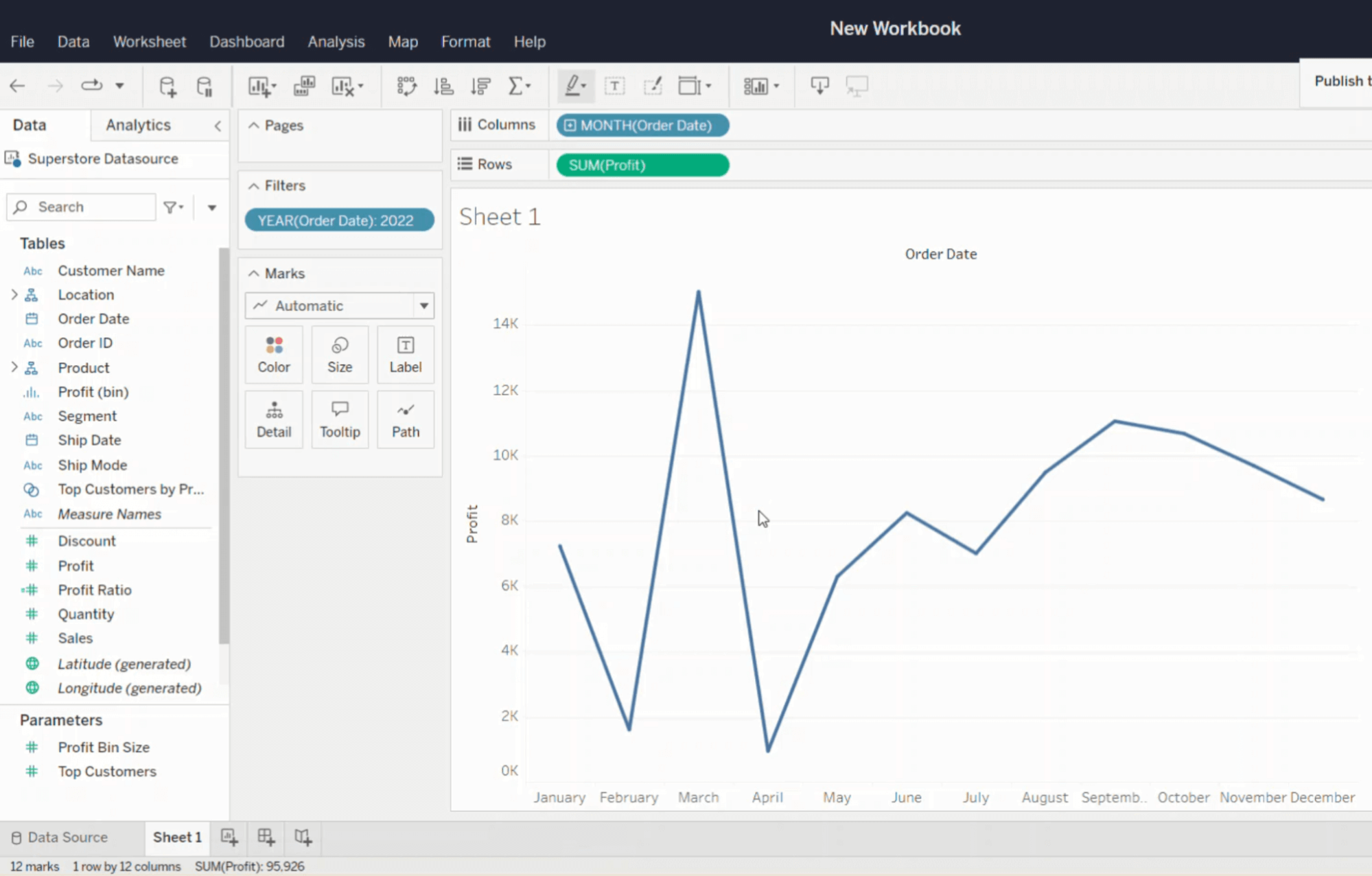Select the Show Mark Labels icon

[x=615, y=86]
